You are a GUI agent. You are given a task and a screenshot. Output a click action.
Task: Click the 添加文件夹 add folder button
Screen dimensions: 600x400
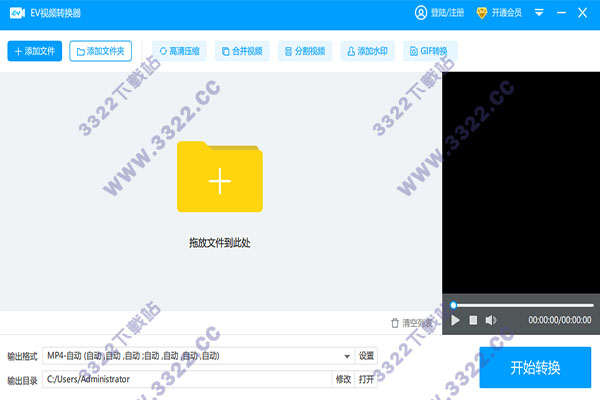coord(101,51)
